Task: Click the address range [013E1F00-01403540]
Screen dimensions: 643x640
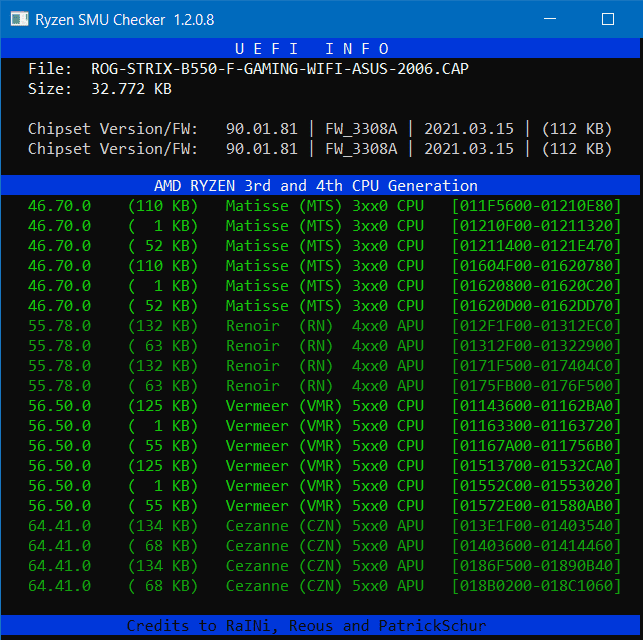Action: (536, 526)
